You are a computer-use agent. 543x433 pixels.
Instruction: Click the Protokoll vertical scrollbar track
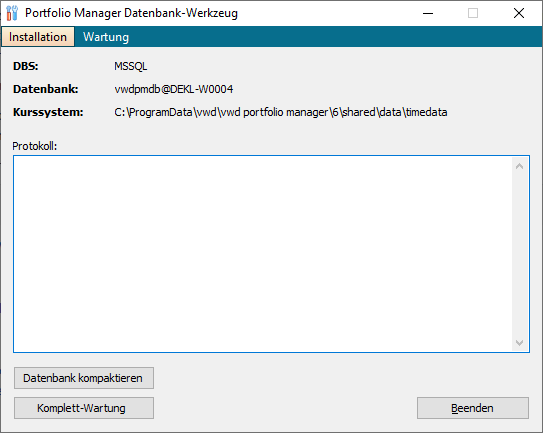click(519, 255)
